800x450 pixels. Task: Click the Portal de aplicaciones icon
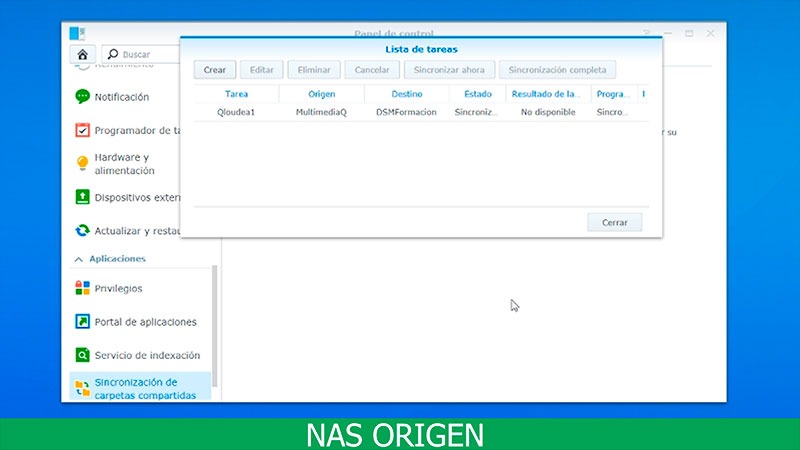pos(82,321)
